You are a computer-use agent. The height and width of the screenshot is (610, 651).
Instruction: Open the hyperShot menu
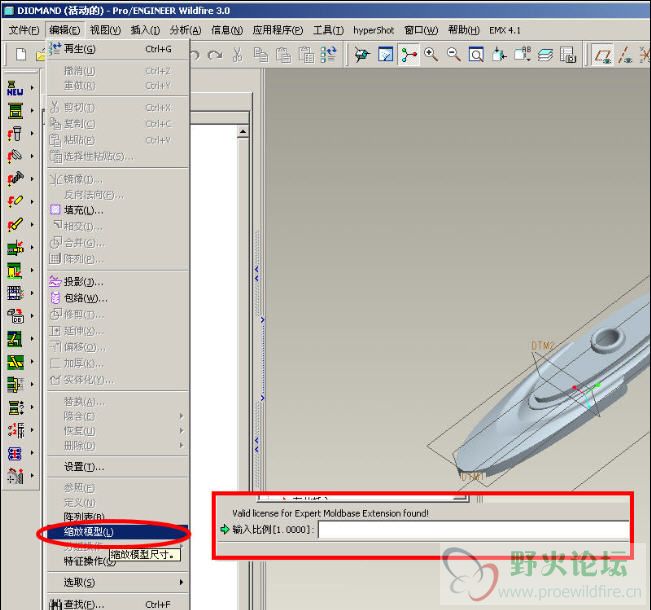[x=373, y=30]
